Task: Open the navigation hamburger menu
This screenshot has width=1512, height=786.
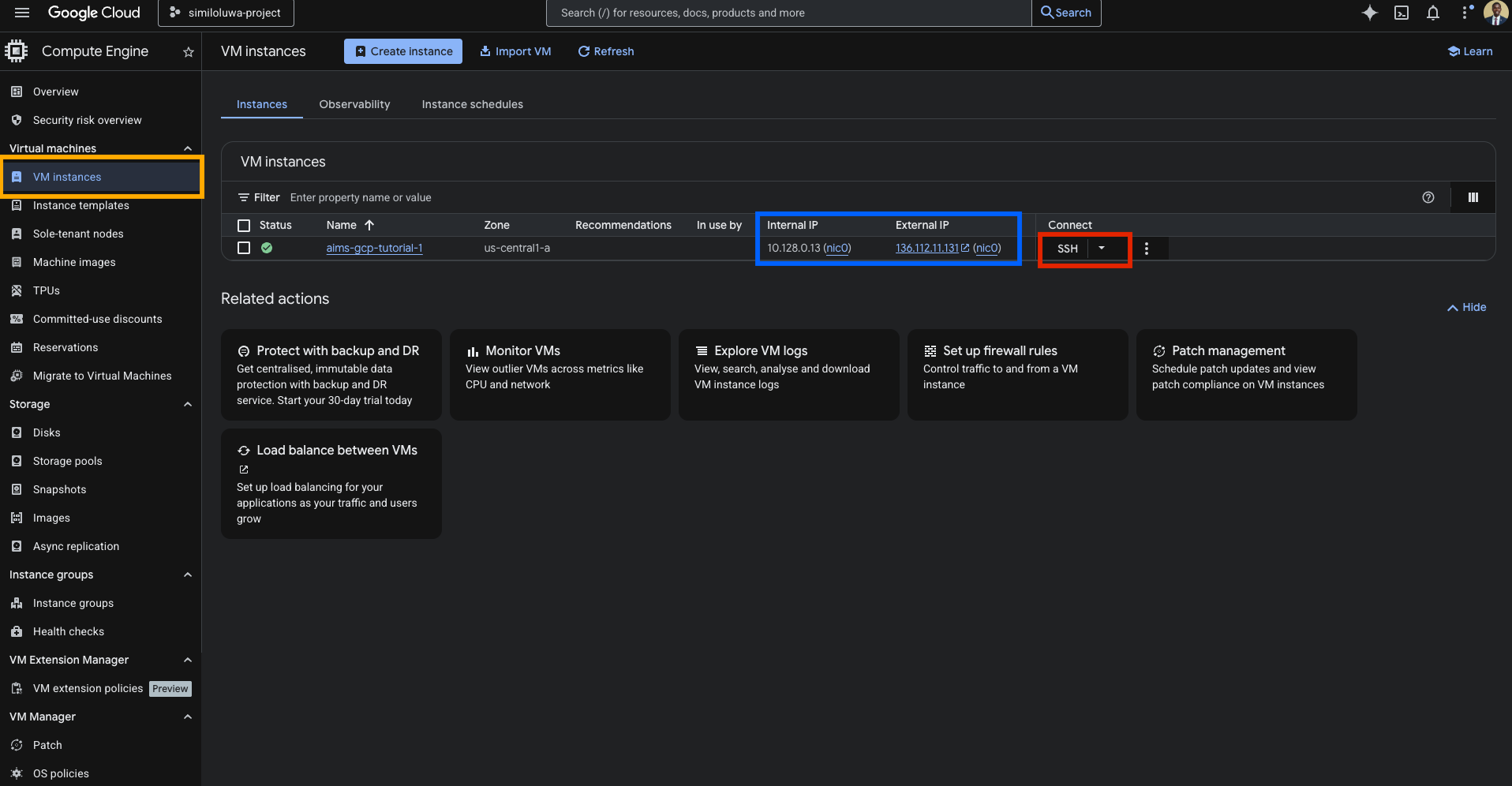Action: [x=21, y=12]
